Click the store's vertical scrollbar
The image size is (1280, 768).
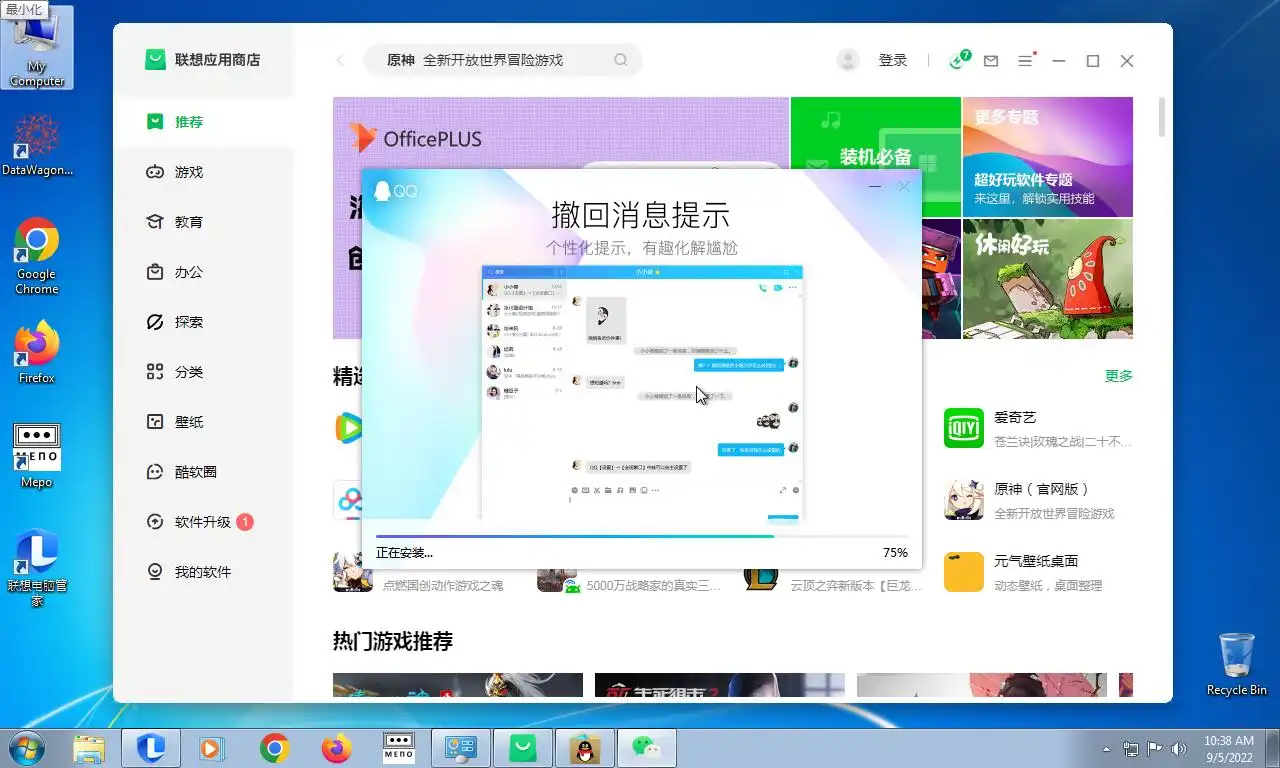pos(1161,116)
